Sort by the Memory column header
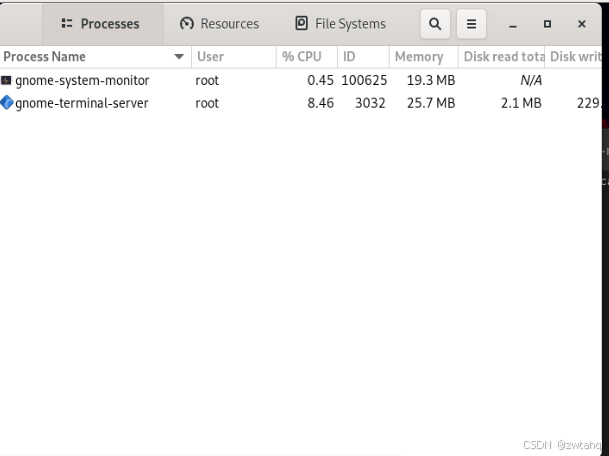This screenshot has width=609, height=456. coord(424,57)
